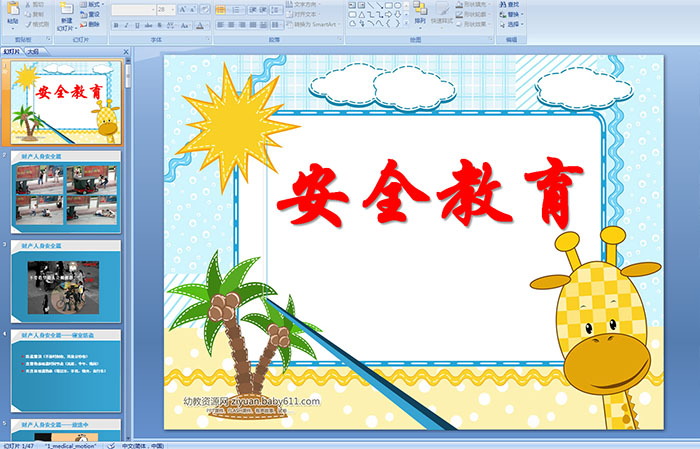
Task: Click the New Slide (新建幻灯片) icon
Action: [67, 9]
